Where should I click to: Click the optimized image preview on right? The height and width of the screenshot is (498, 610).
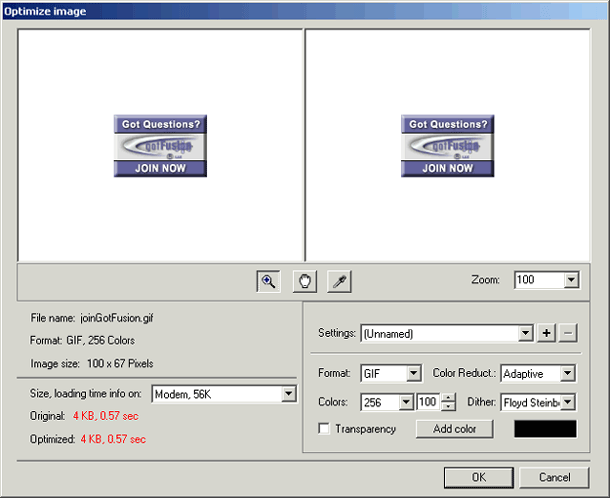point(447,146)
